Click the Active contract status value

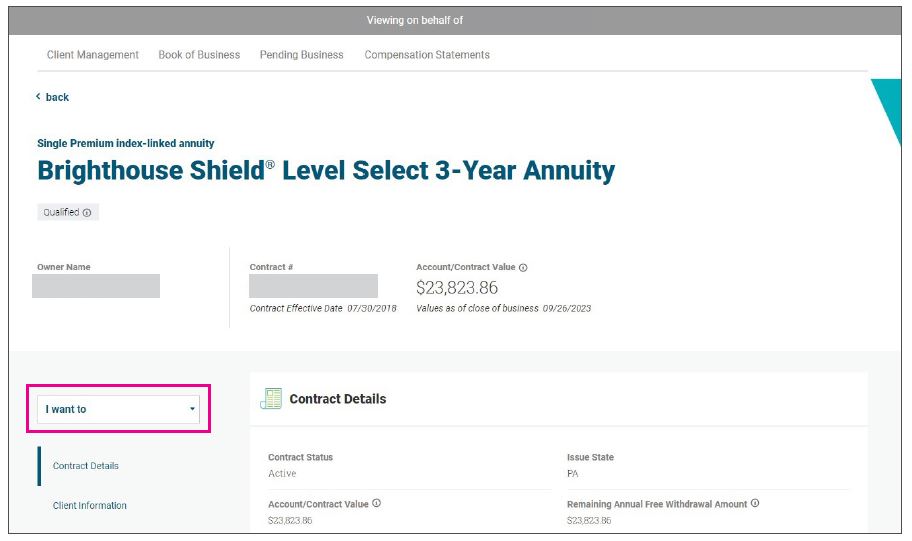[282, 474]
